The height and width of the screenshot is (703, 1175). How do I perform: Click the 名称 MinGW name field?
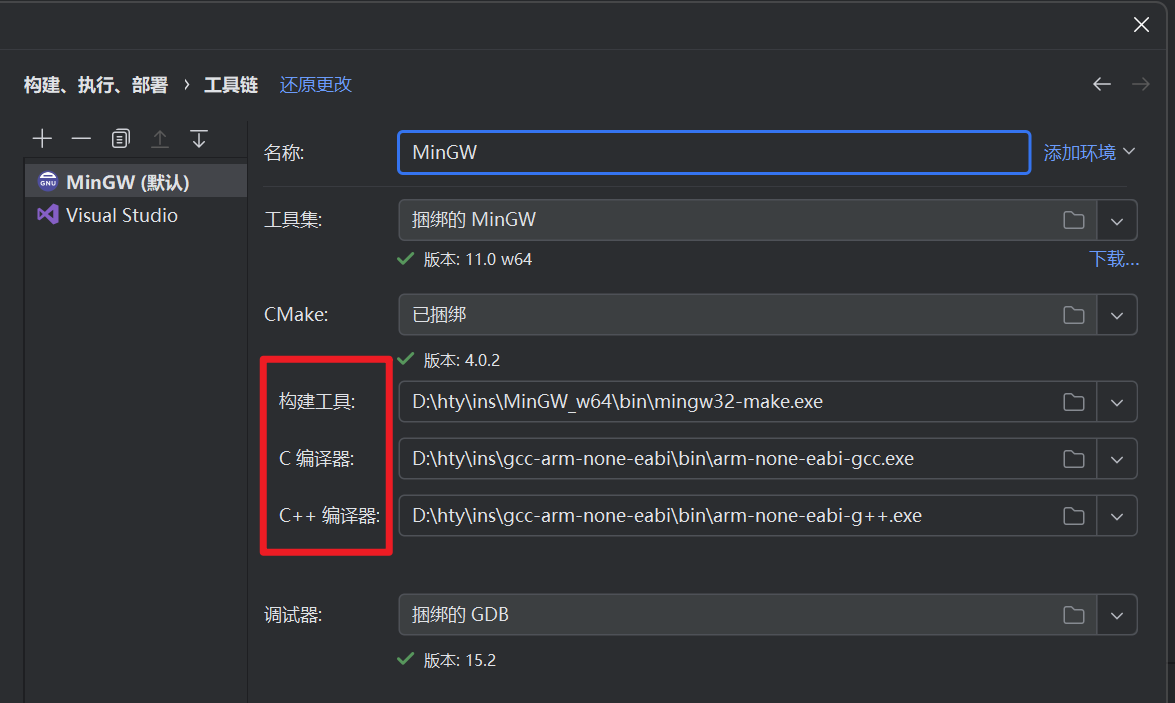(714, 152)
